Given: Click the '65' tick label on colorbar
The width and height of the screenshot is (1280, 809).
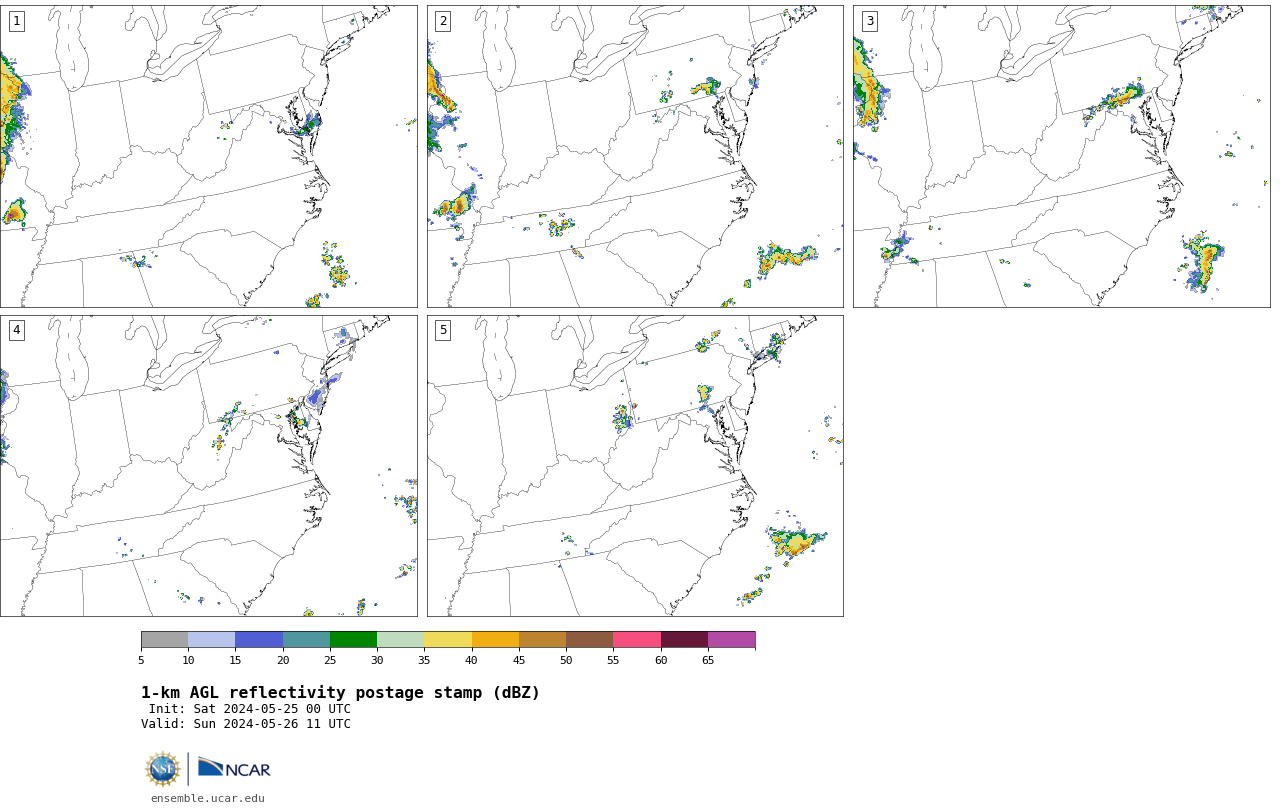Looking at the screenshot, I should (708, 660).
